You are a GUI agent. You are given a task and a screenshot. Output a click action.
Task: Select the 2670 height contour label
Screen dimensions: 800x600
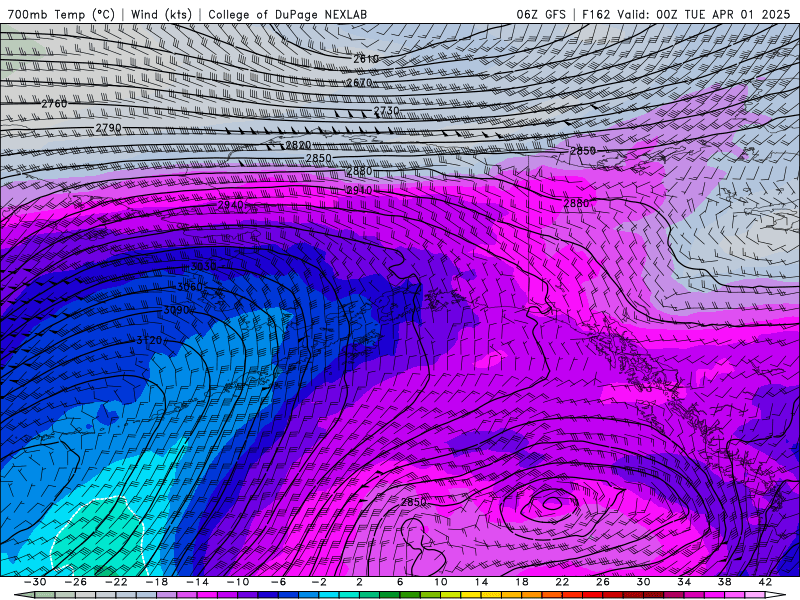point(359,83)
